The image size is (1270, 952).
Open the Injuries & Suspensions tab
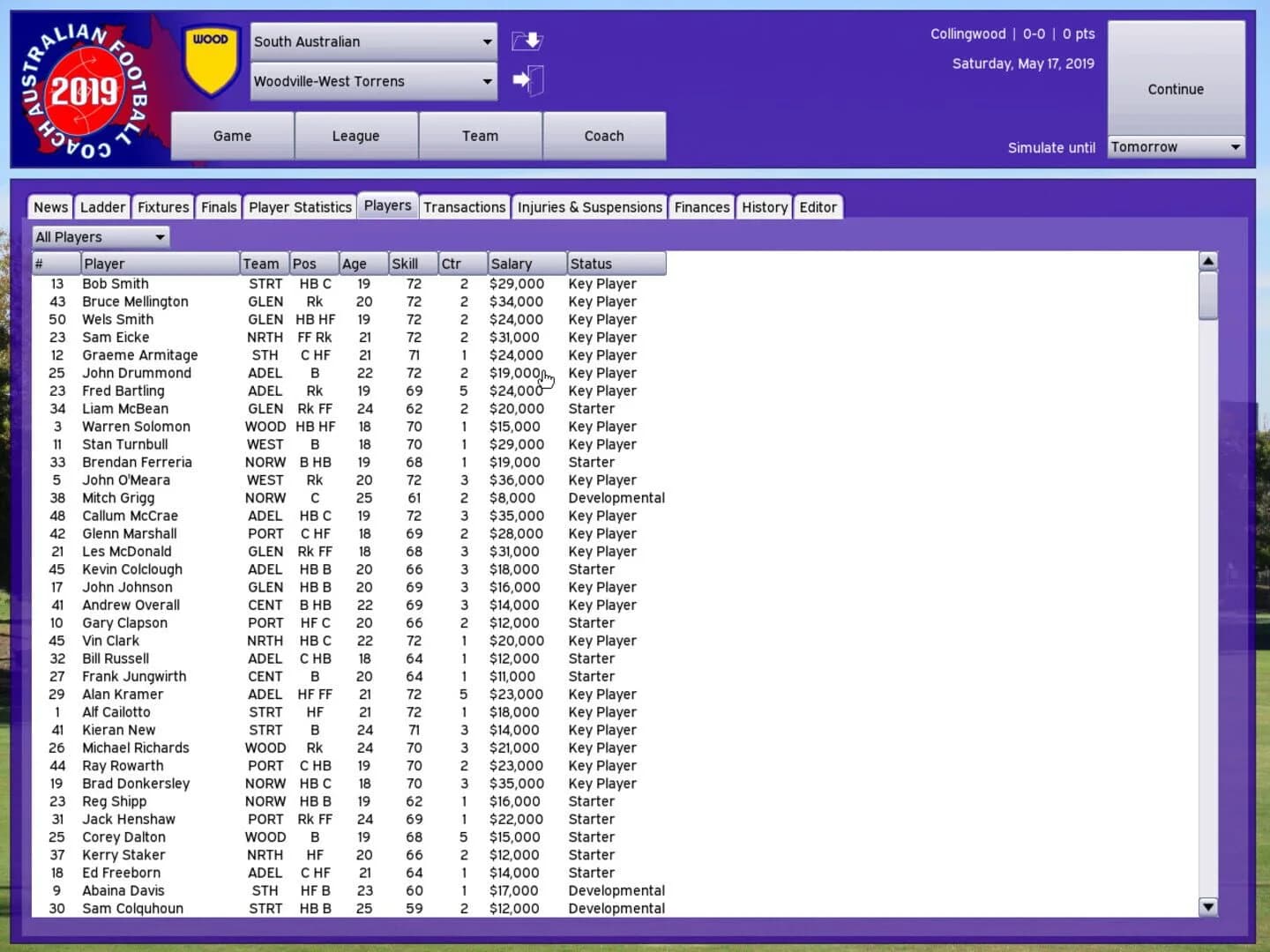589,206
